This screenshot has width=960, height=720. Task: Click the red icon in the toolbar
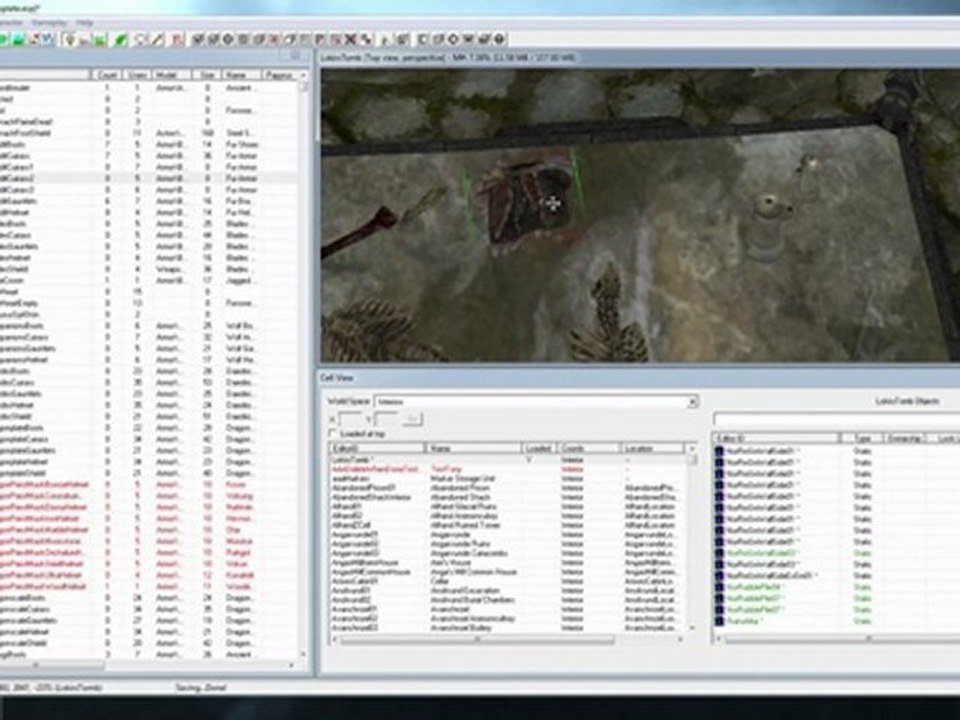tap(177, 40)
